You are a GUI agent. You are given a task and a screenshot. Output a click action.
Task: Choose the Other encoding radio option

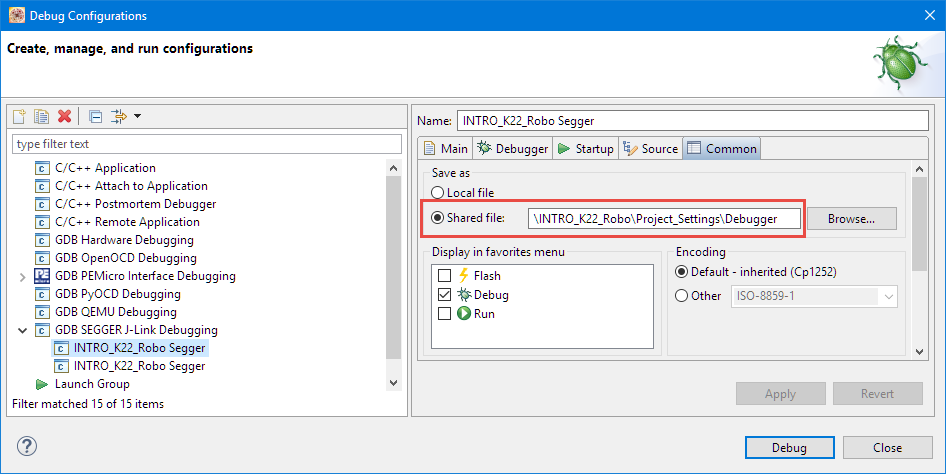682,296
